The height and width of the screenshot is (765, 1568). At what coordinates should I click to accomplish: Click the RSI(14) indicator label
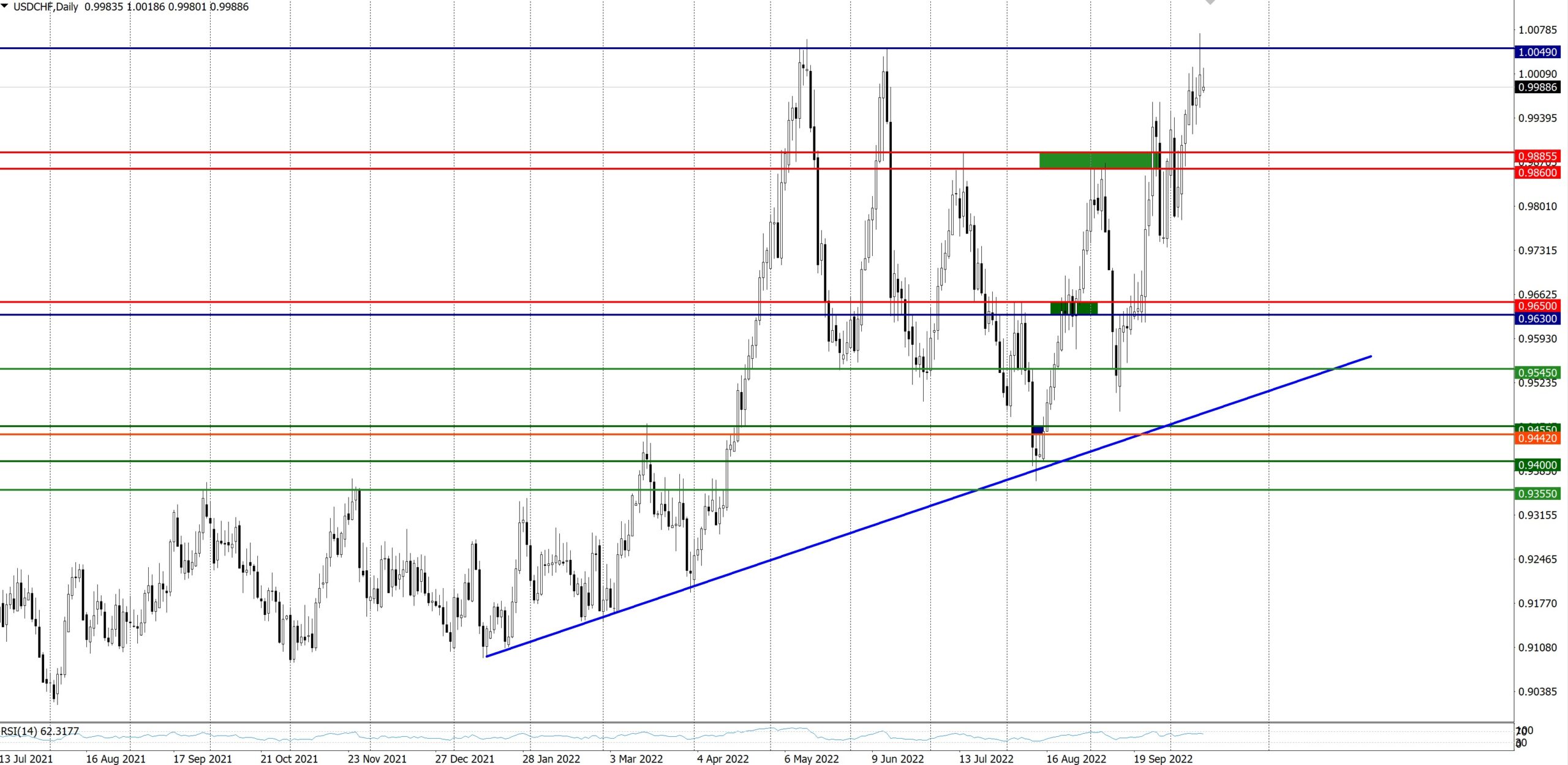click(40, 731)
